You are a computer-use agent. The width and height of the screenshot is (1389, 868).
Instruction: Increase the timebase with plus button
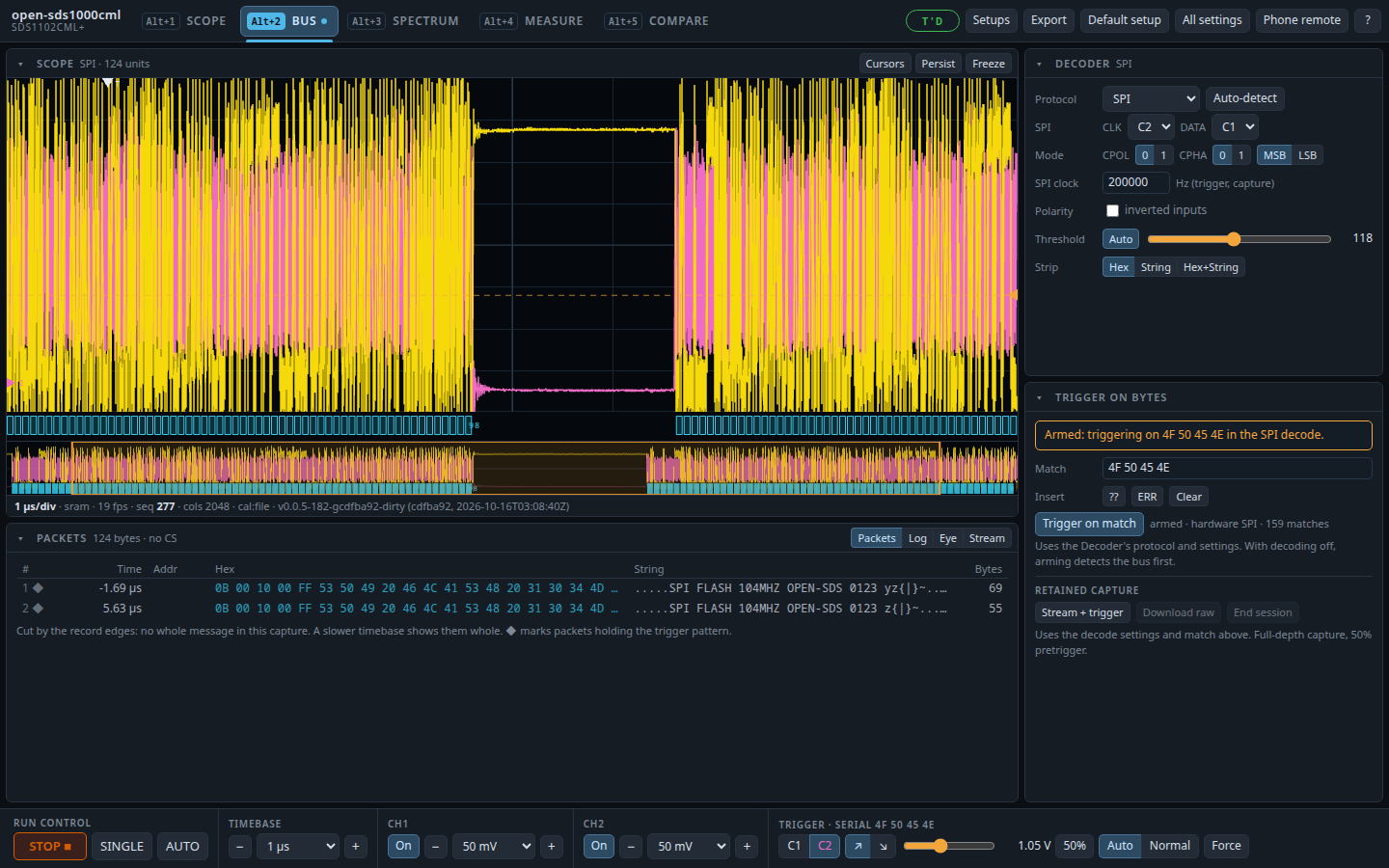(x=356, y=847)
